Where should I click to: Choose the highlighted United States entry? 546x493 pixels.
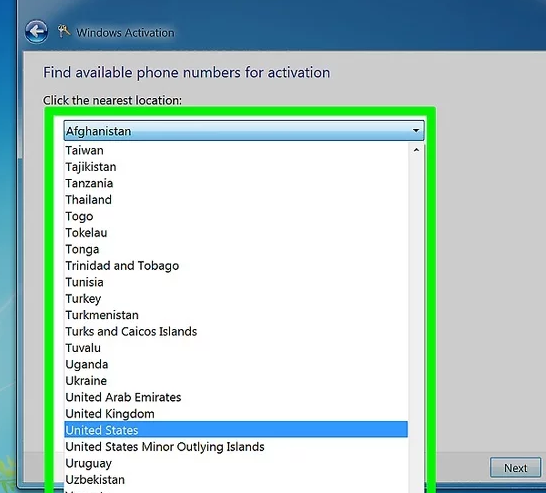click(236, 430)
